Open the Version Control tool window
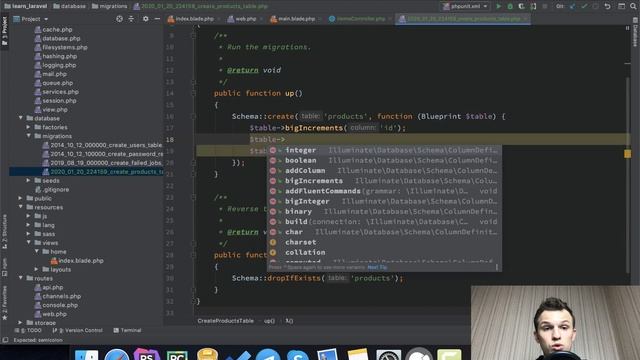Image resolution: width=640 pixels, height=360 pixels. click(x=78, y=330)
